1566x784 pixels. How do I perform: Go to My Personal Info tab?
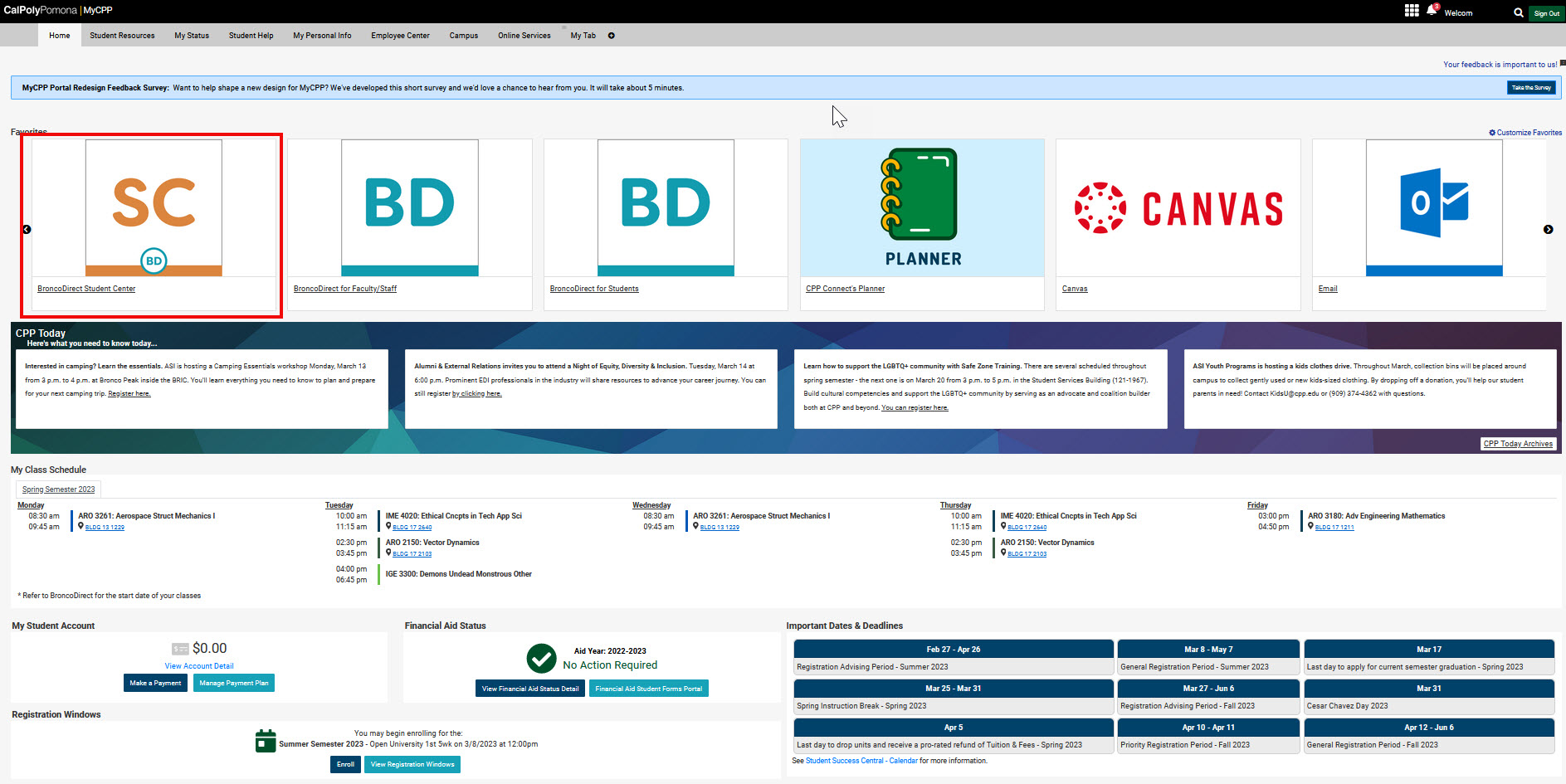322,36
